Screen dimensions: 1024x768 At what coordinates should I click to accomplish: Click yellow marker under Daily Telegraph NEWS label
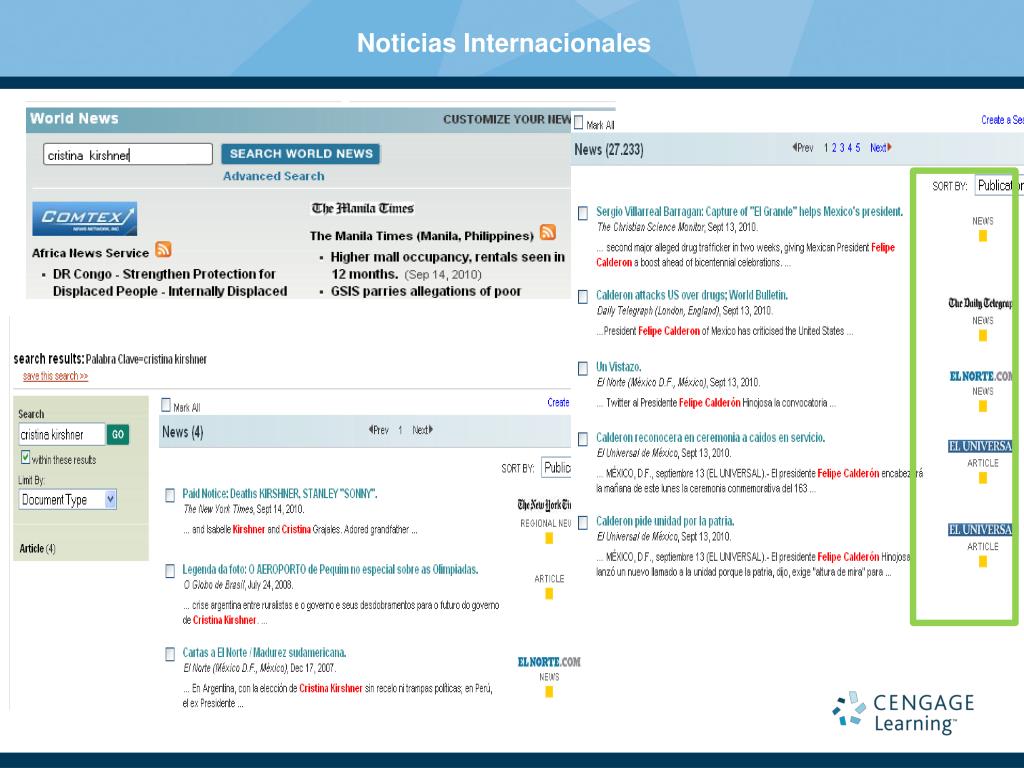click(982, 336)
